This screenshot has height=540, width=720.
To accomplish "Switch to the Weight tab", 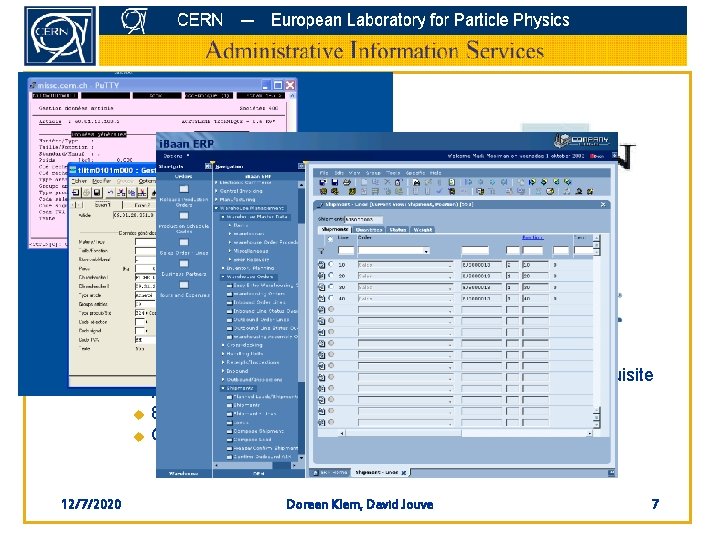I will pyautogui.click(x=422, y=230).
